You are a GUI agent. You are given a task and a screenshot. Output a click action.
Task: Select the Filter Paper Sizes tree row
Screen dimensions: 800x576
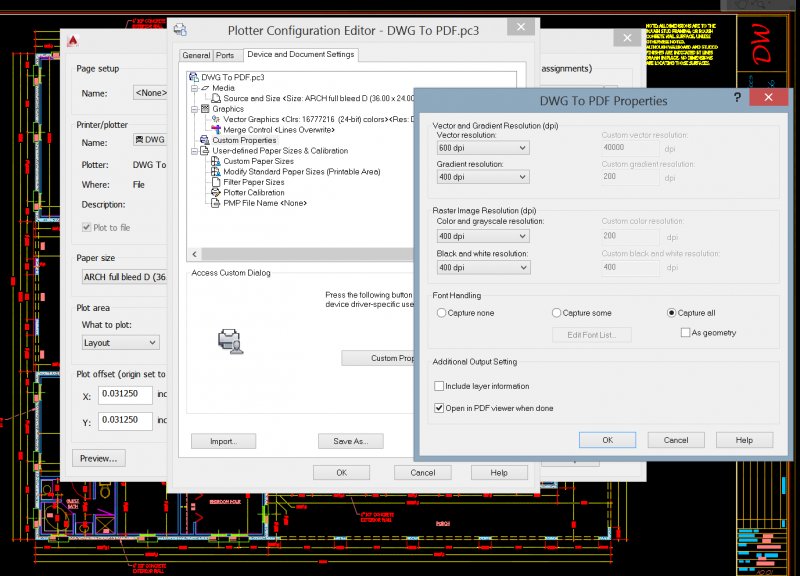point(248,182)
